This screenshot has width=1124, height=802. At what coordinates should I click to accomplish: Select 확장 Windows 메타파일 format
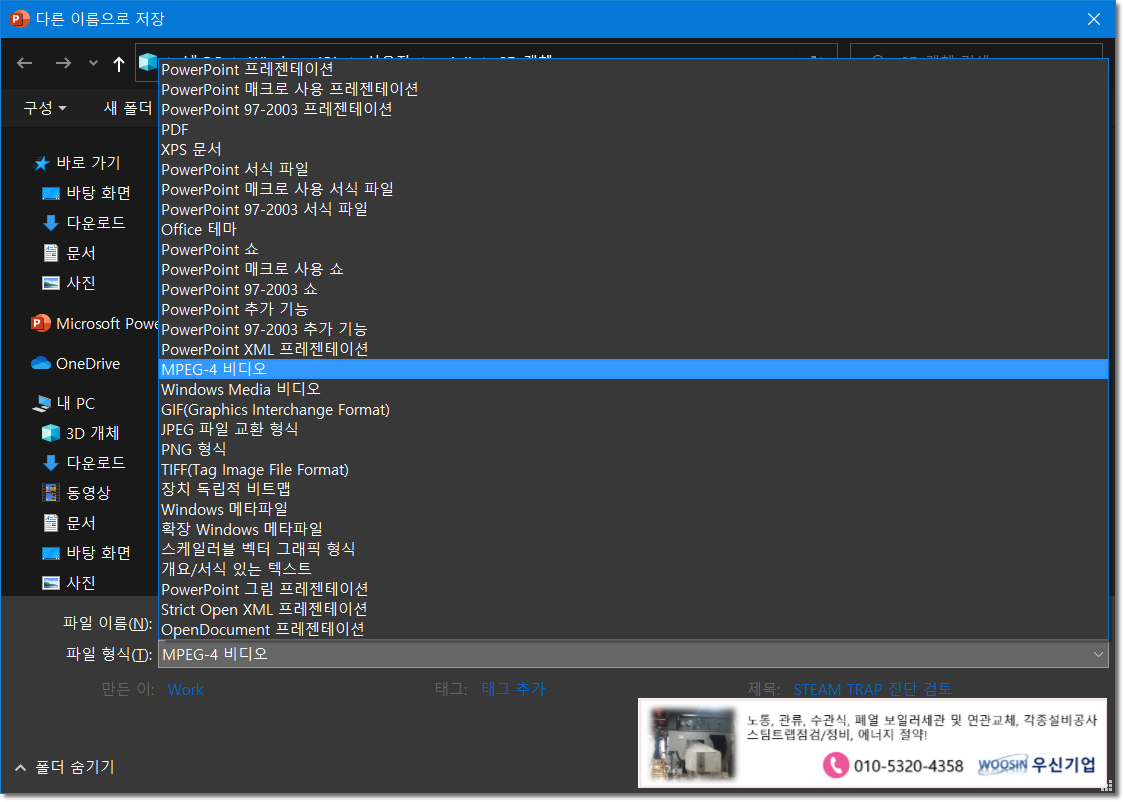point(633,530)
